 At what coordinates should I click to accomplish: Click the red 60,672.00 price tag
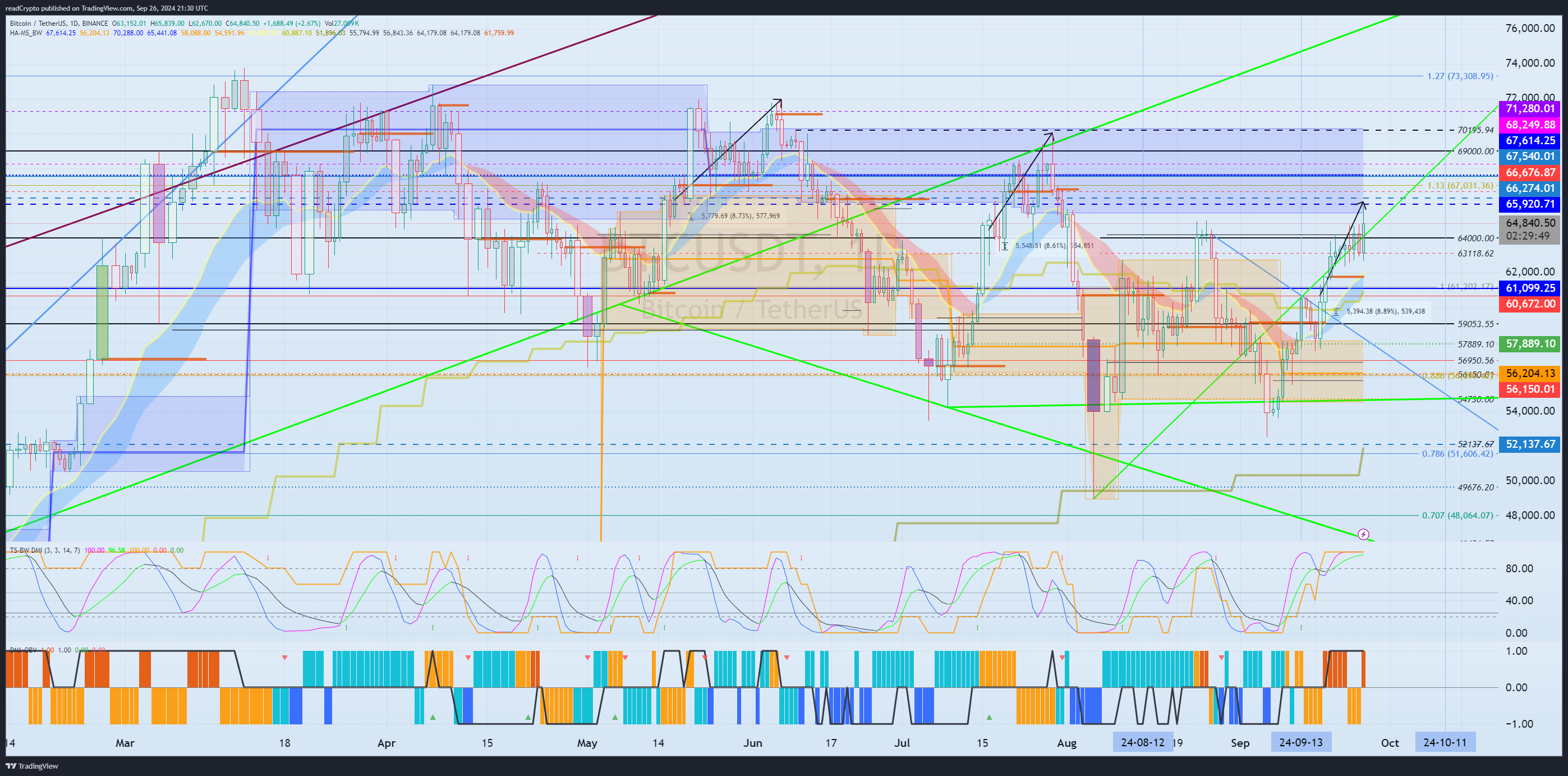click(x=1530, y=304)
